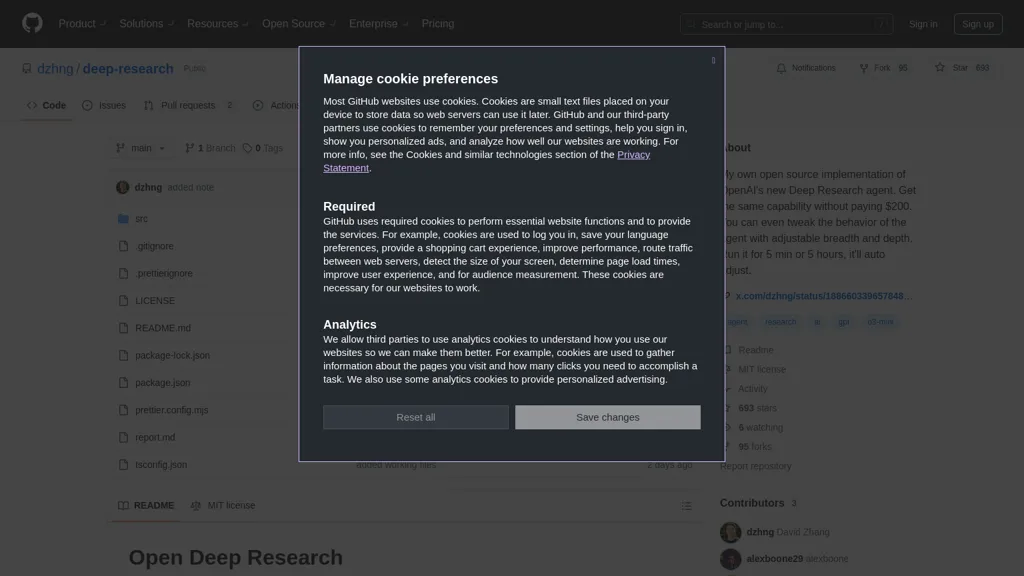This screenshot has width=1024, height=576.
Task: Open the Product dropdown menu
Action: (x=82, y=24)
